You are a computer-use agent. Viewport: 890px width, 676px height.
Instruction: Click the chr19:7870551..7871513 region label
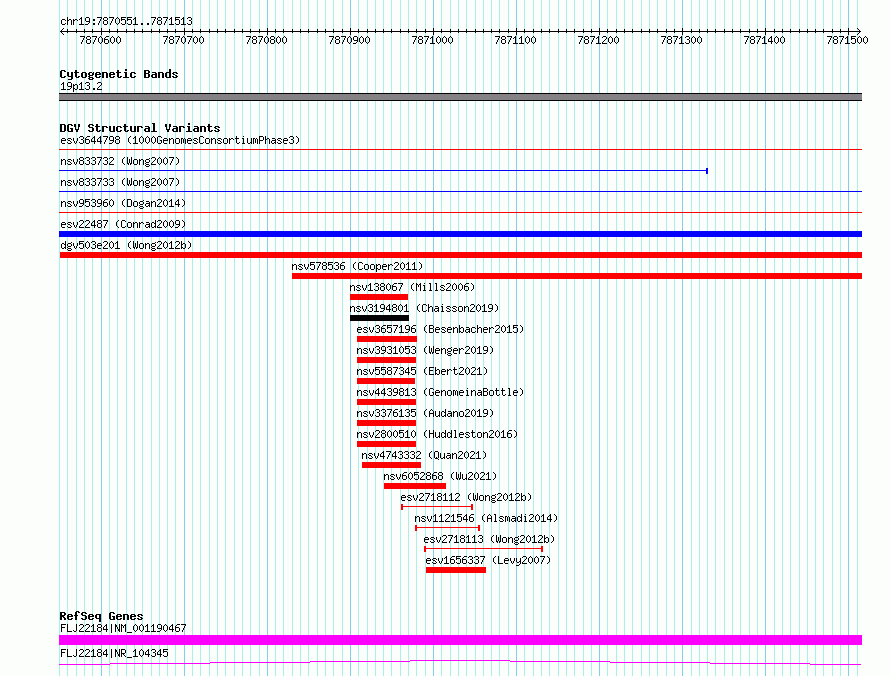click(126, 21)
